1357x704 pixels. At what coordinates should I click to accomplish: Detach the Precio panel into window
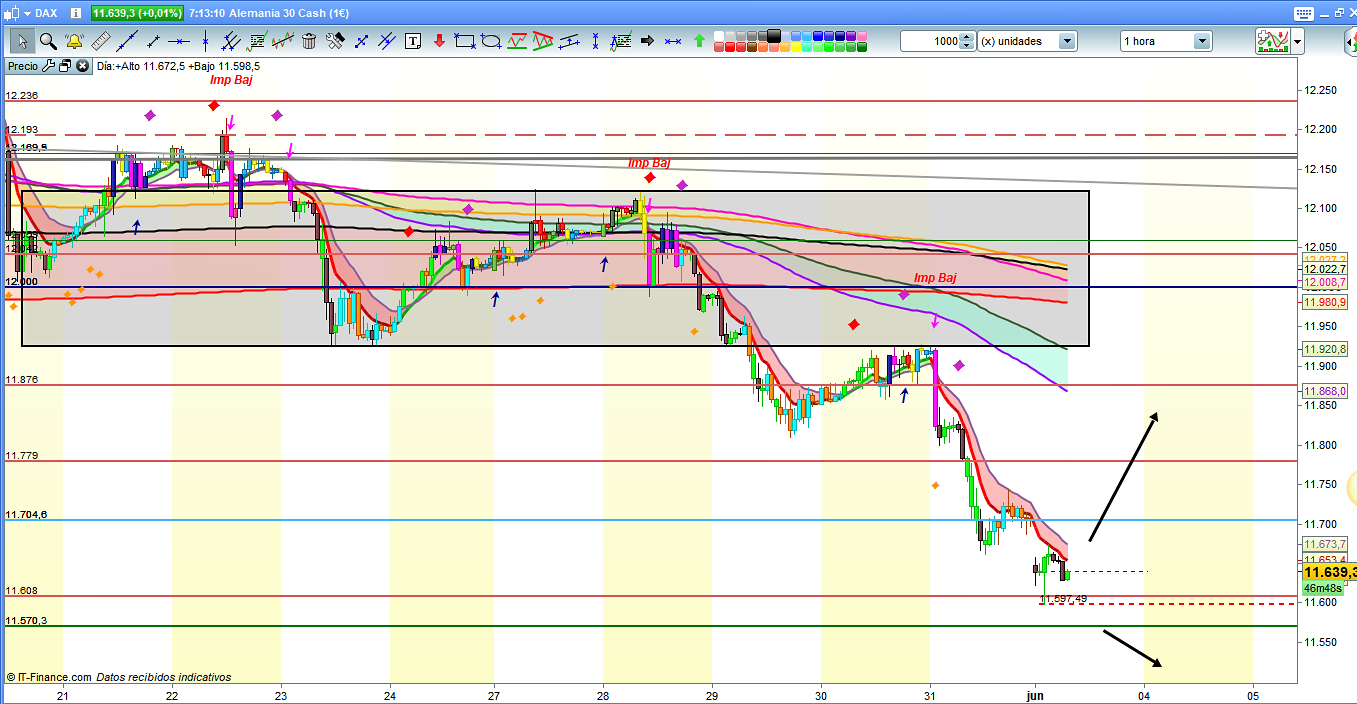pos(64,66)
